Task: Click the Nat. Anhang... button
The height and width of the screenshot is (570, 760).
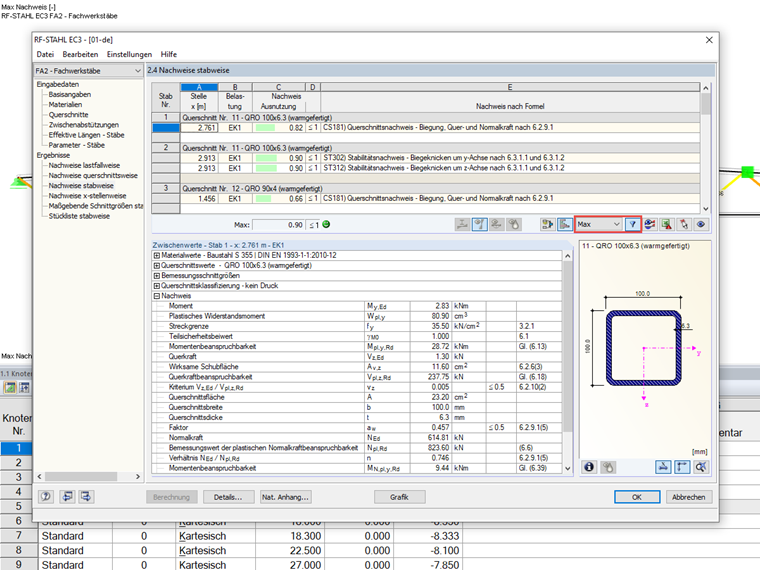Action: pos(285,497)
